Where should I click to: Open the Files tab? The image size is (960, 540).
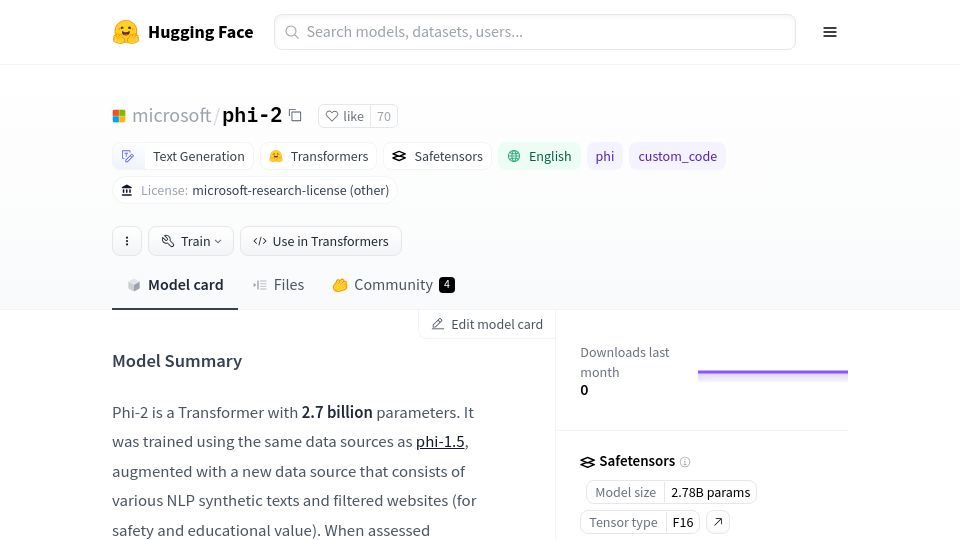pos(279,285)
